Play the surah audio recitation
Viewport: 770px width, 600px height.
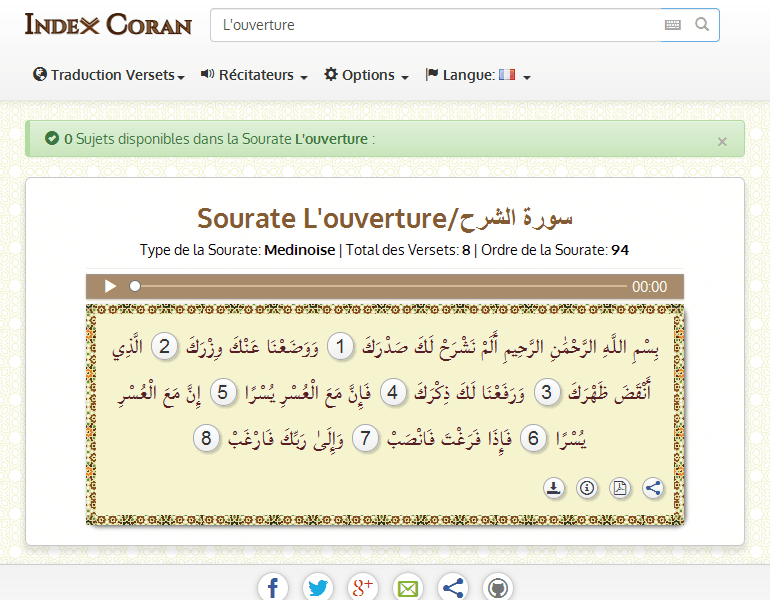pos(110,287)
